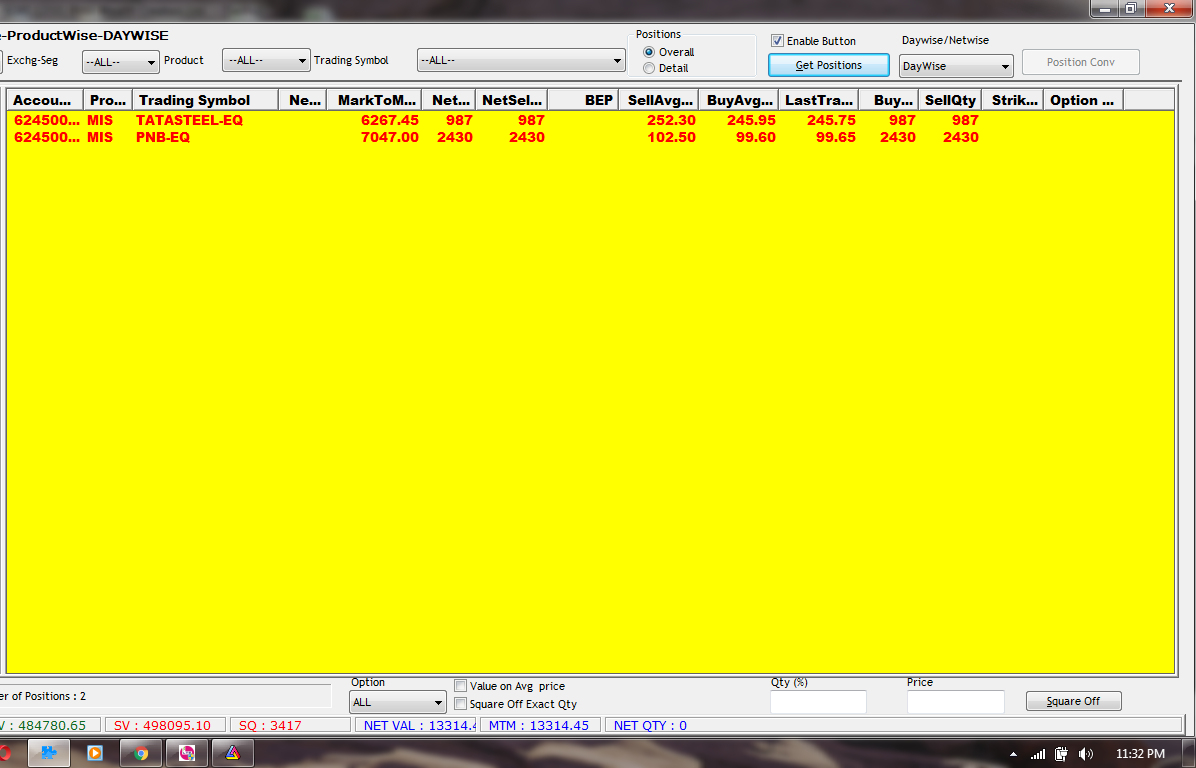Screen dimensions: 1196x768
Task: Sort by the Accou column header
Action: 45,100
